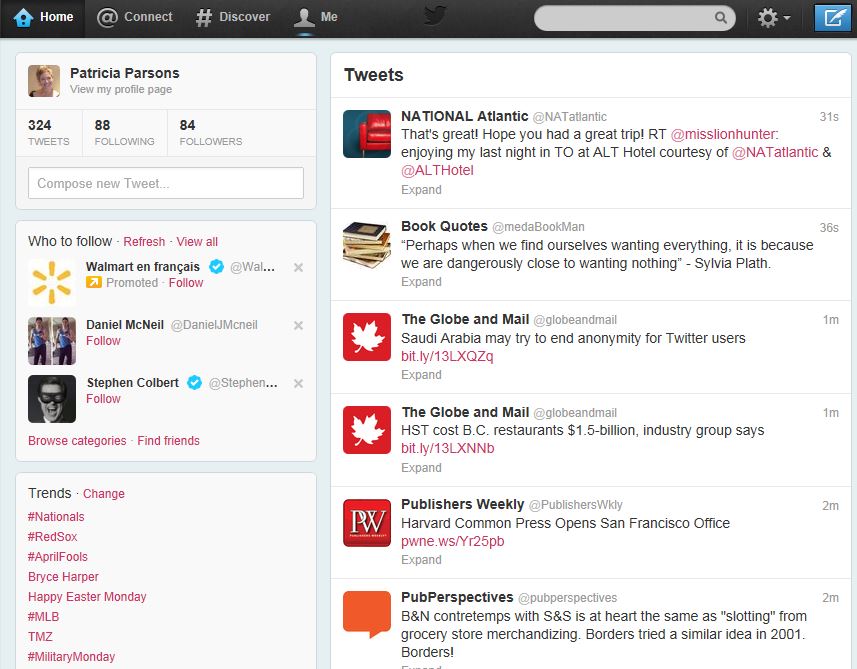Go to the Home tab
This screenshot has width=857, height=669.
pos(44,17)
